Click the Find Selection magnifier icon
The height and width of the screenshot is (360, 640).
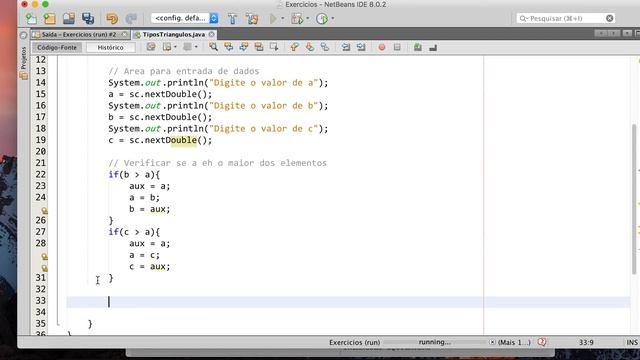coord(213,47)
